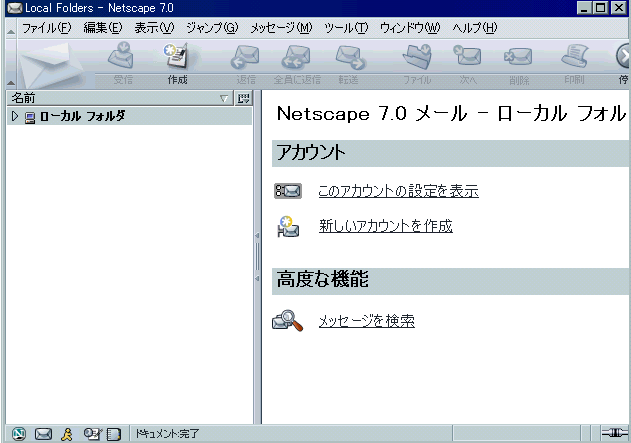Open Navigator from the status bar icon
Viewport: 631px width, 443px height.
click(x=19, y=434)
